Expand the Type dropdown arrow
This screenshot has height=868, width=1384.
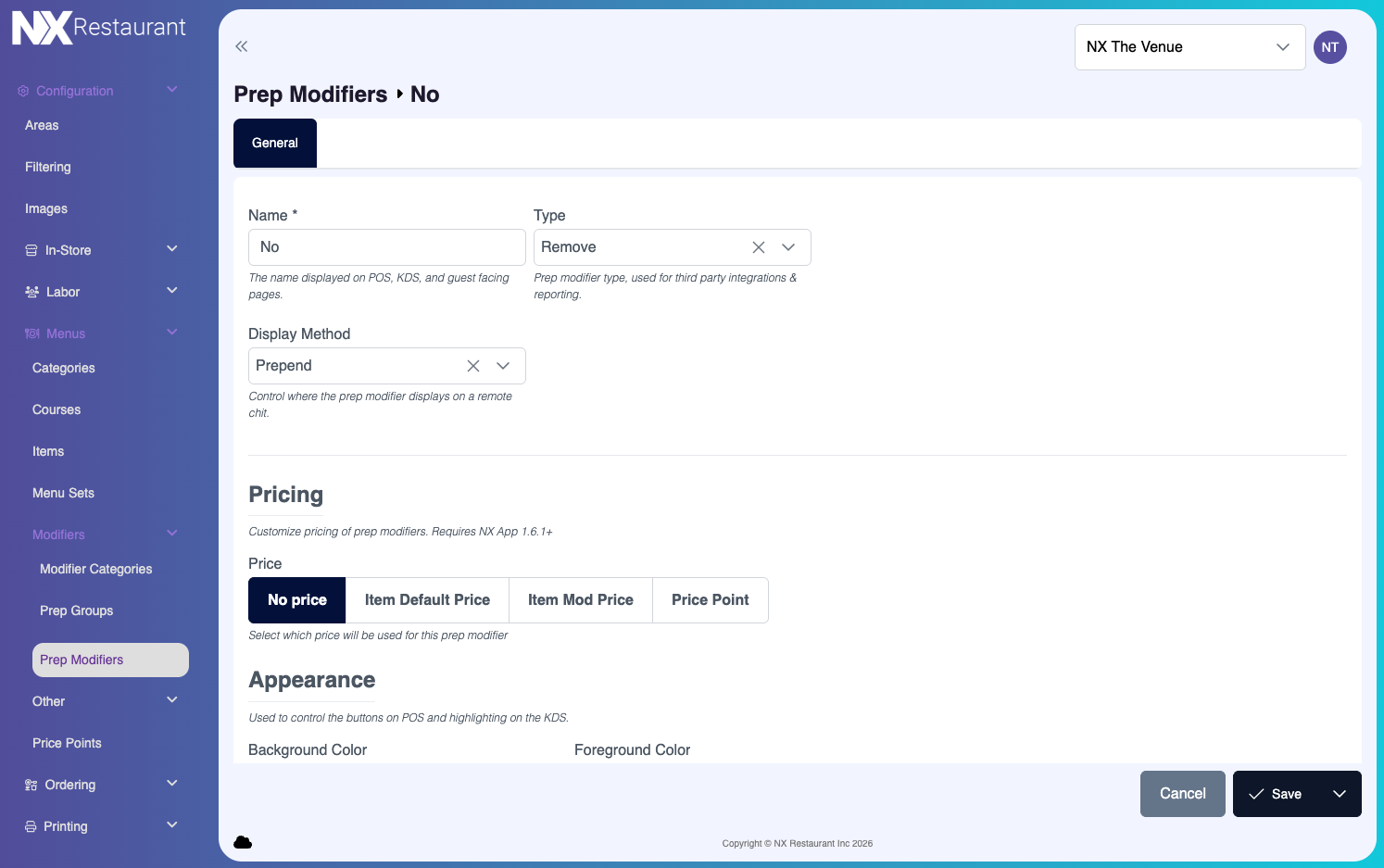coord(788,247)
